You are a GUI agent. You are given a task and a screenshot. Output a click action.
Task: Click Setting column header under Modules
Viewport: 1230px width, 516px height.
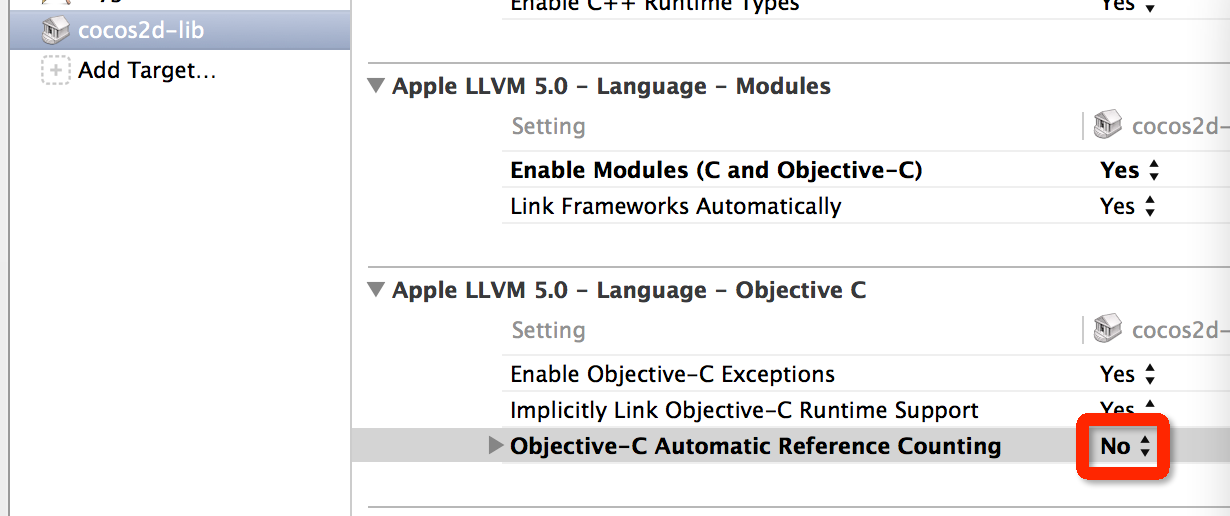tap(548, 126)
